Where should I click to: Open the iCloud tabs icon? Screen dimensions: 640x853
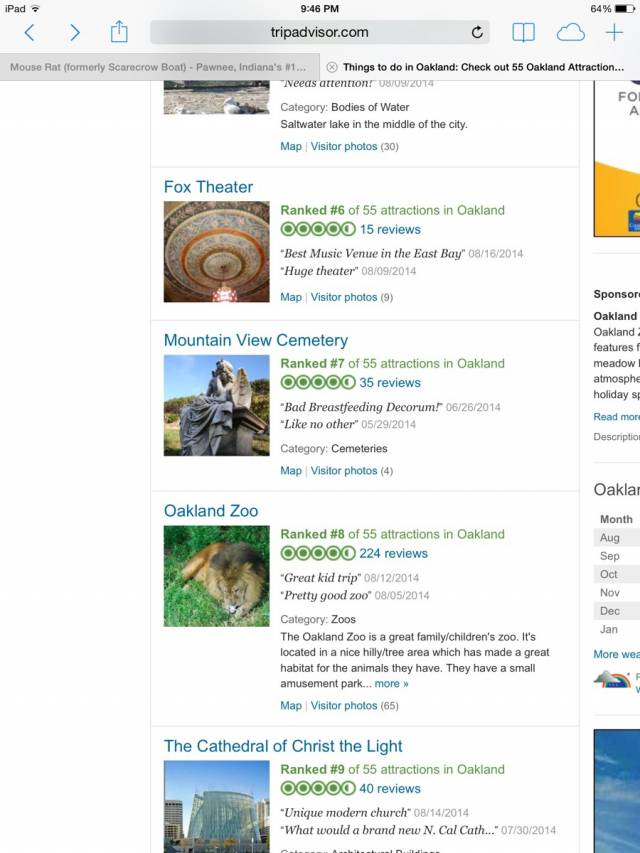point(571,33)
